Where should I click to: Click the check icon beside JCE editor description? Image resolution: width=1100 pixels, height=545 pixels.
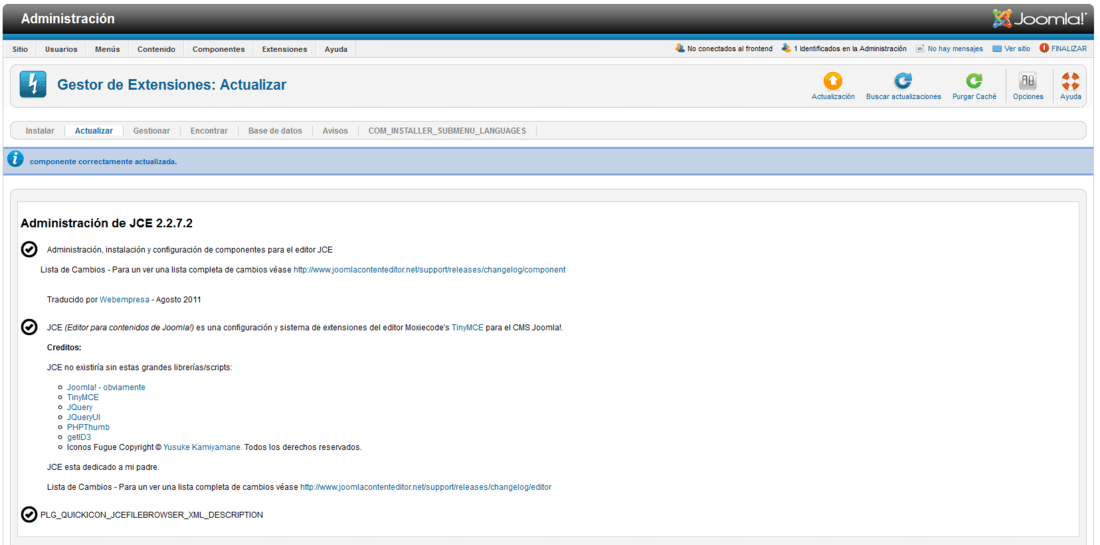click(29, 327)
